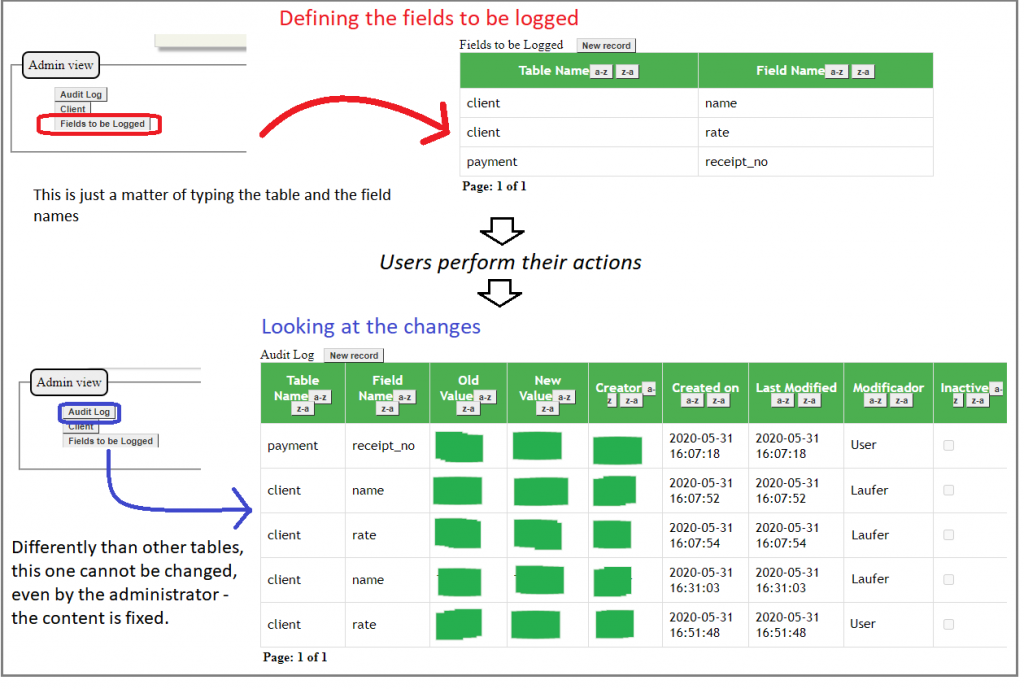Sort Audit Log by Old Value a-z

pos(485,397)
